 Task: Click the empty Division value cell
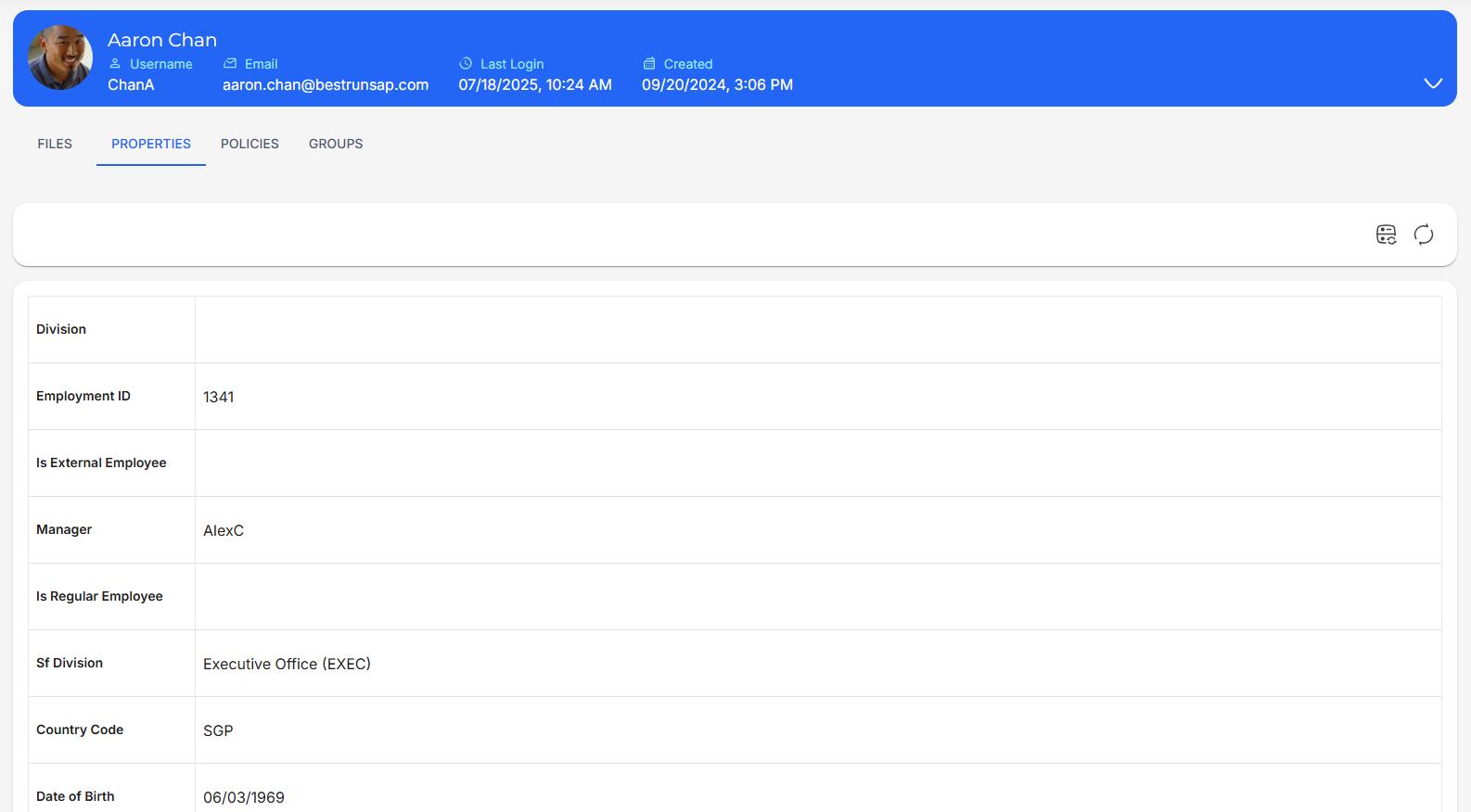coord(817,330)
